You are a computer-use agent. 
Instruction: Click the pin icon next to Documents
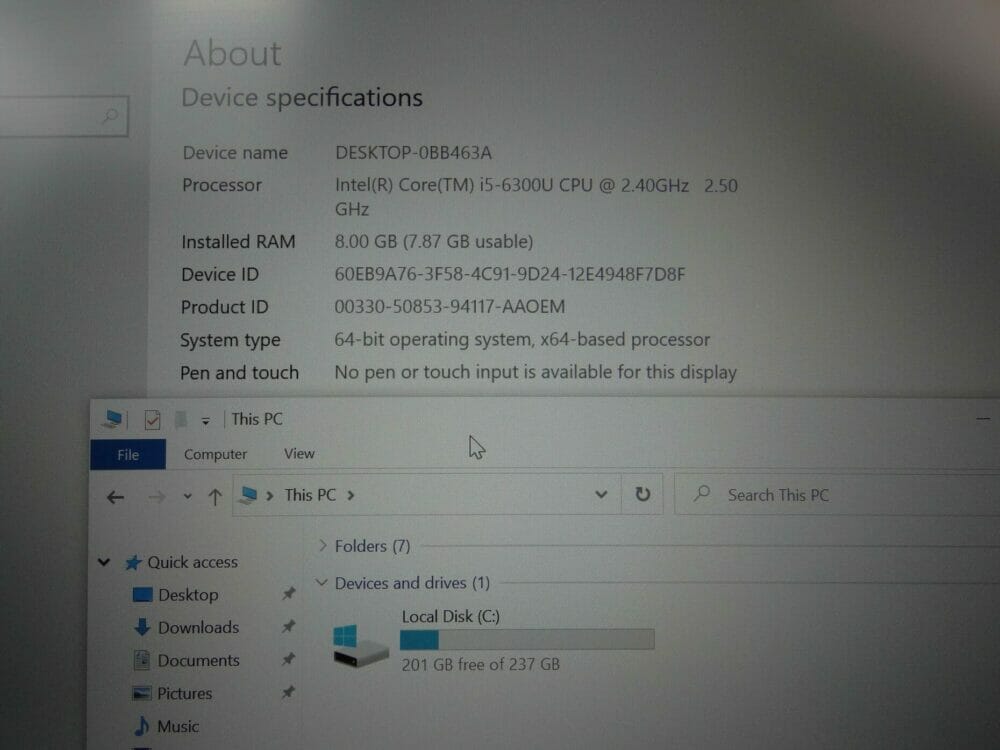[x=288, y=659]
